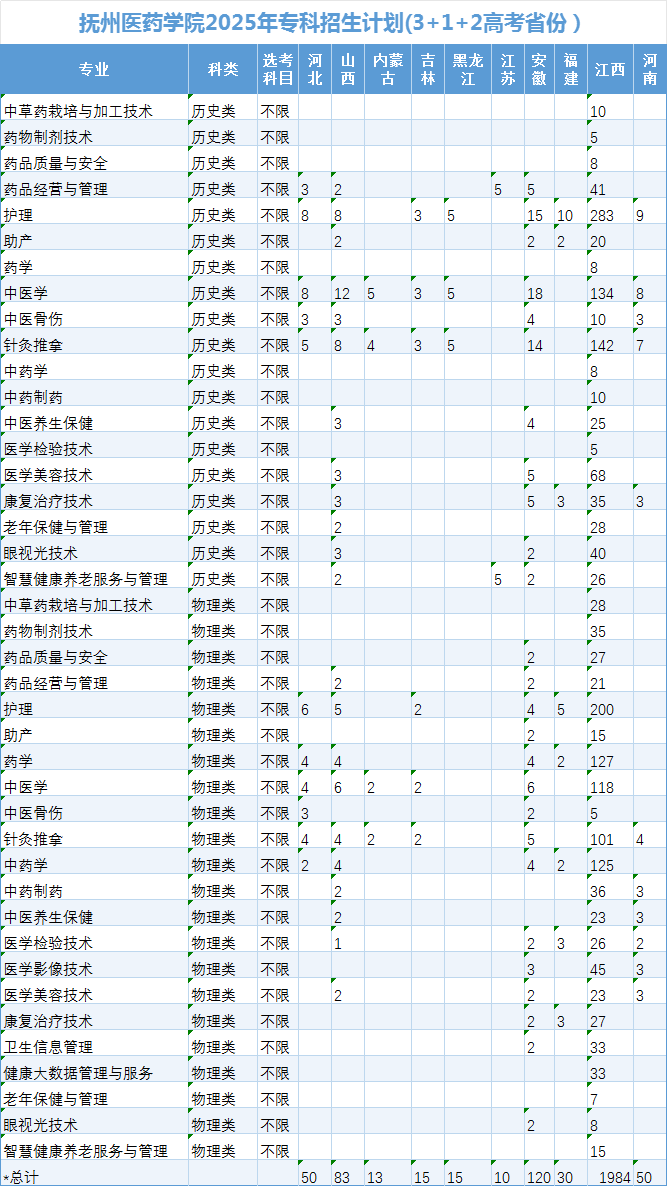Click the 30 total for 福建

(x=565, y=1177)
